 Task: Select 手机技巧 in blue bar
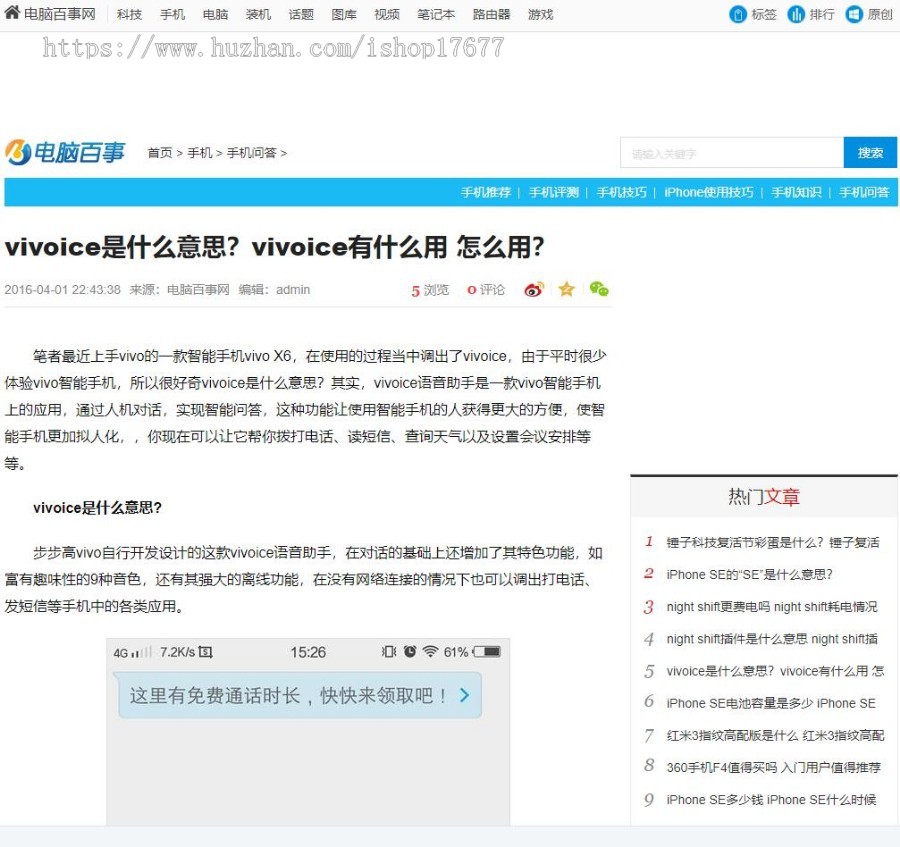point(622,192)
